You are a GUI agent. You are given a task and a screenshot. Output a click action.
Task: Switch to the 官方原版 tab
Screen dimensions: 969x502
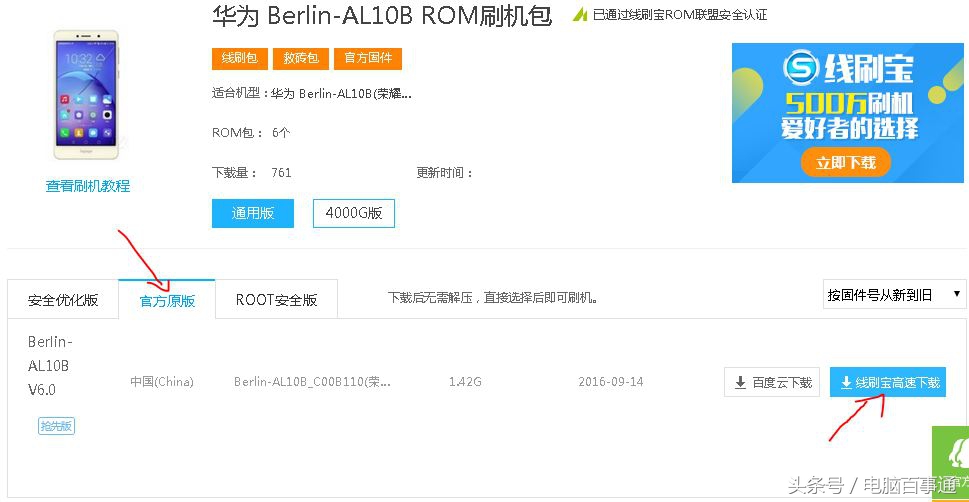coord(167,300)
